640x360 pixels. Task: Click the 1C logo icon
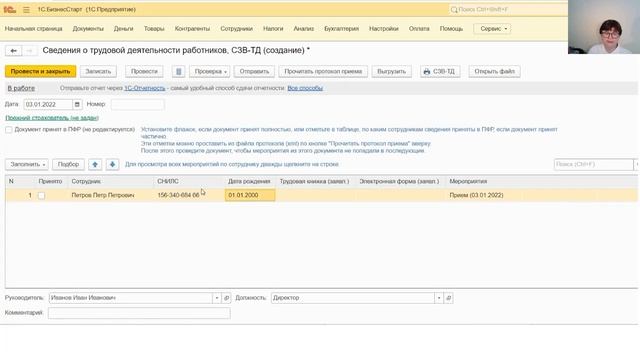[x=9, y=9]
